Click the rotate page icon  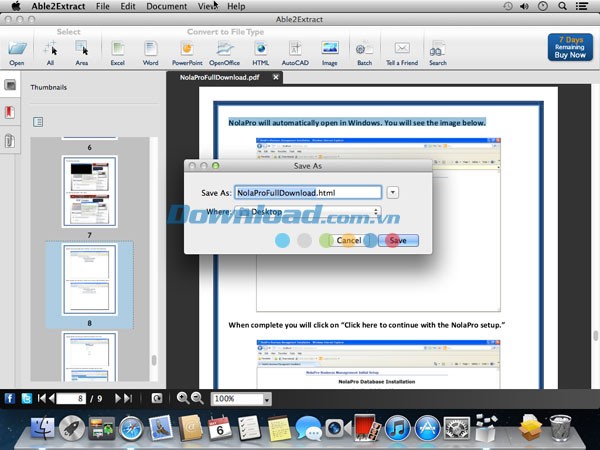pos(157,399)
